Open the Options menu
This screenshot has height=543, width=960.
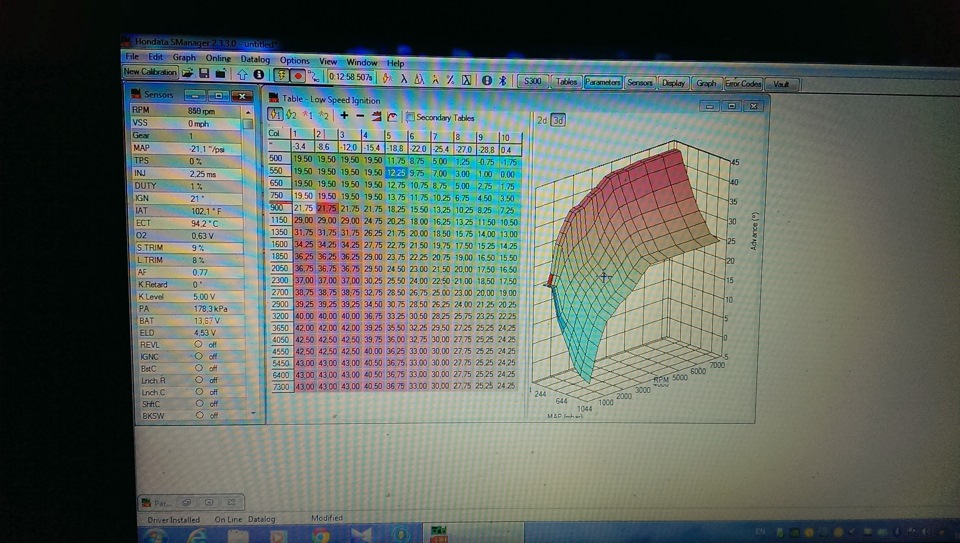(x=294, y=61)
